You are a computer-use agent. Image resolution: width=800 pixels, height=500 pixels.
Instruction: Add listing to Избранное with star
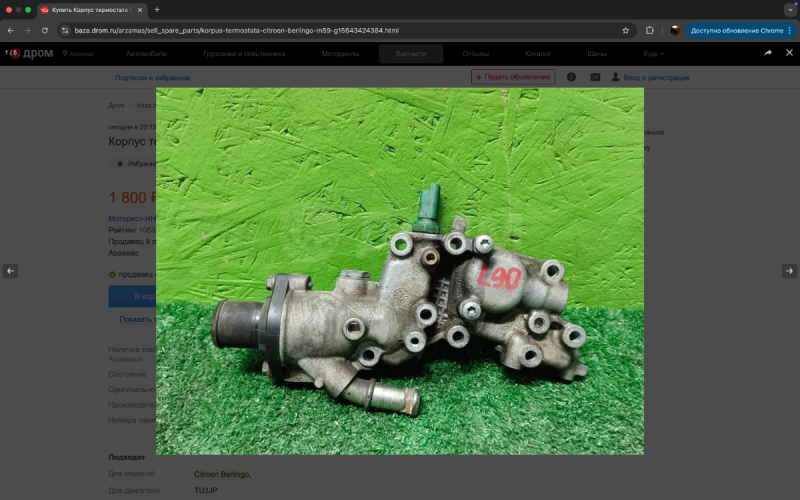121,163
